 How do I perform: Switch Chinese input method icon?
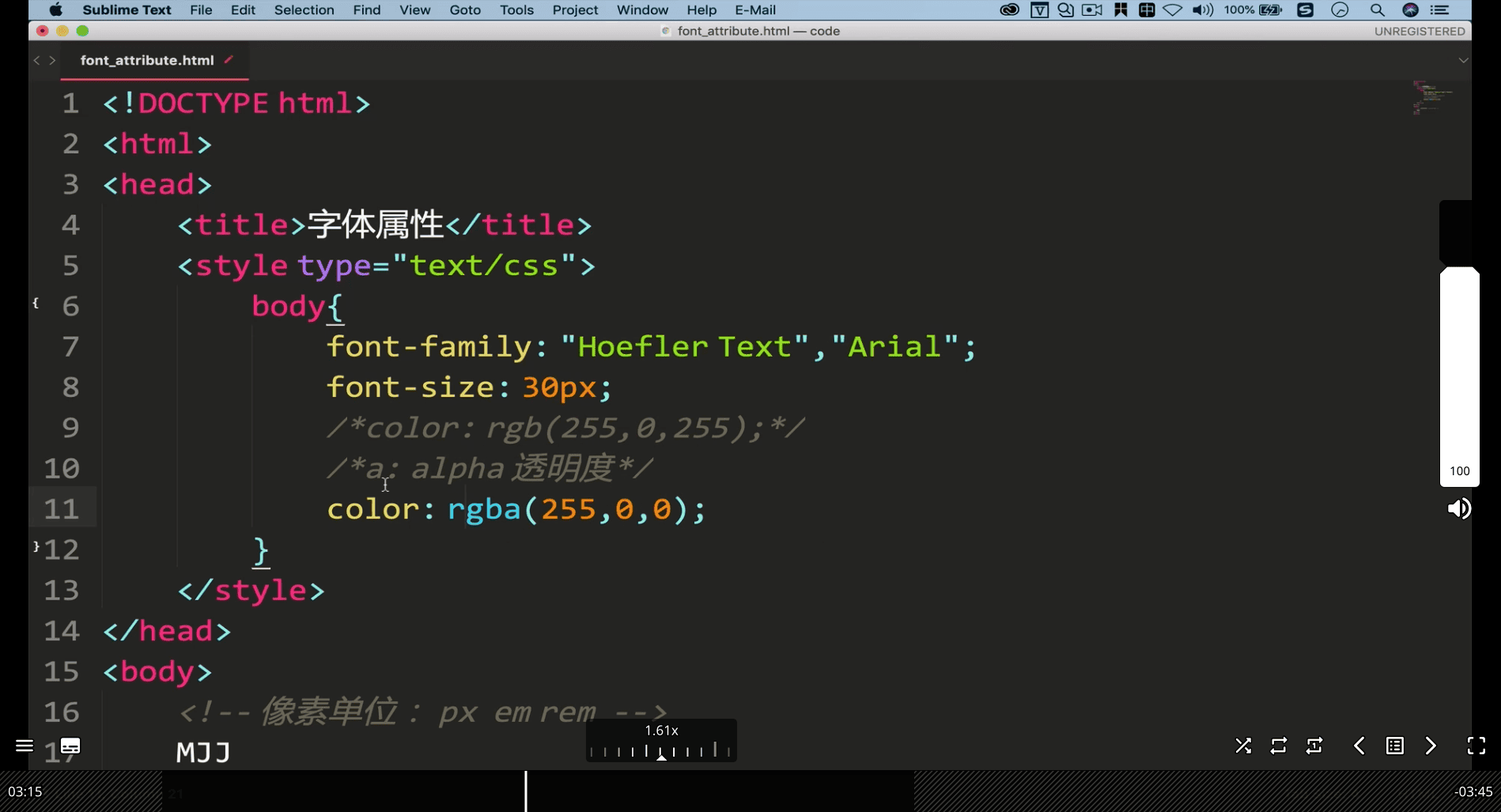[x=1147, y=10]
